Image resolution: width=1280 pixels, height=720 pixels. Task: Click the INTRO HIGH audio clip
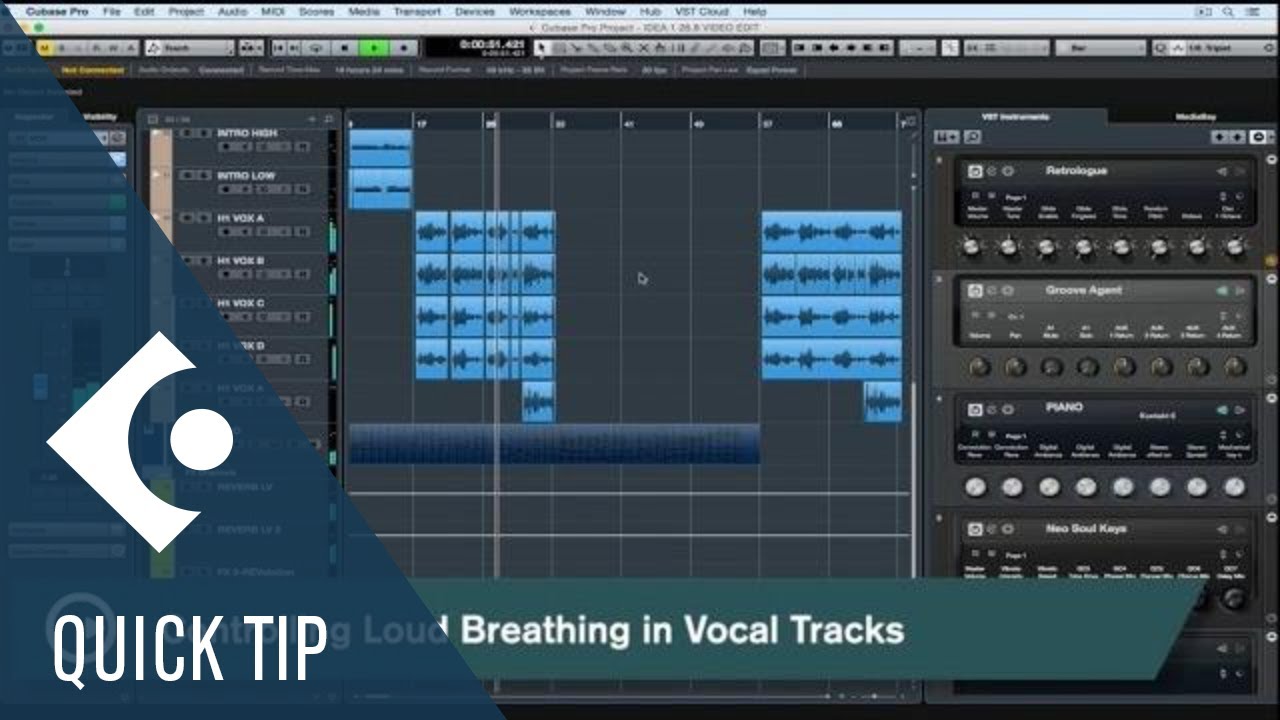click(x=380, y=148)
